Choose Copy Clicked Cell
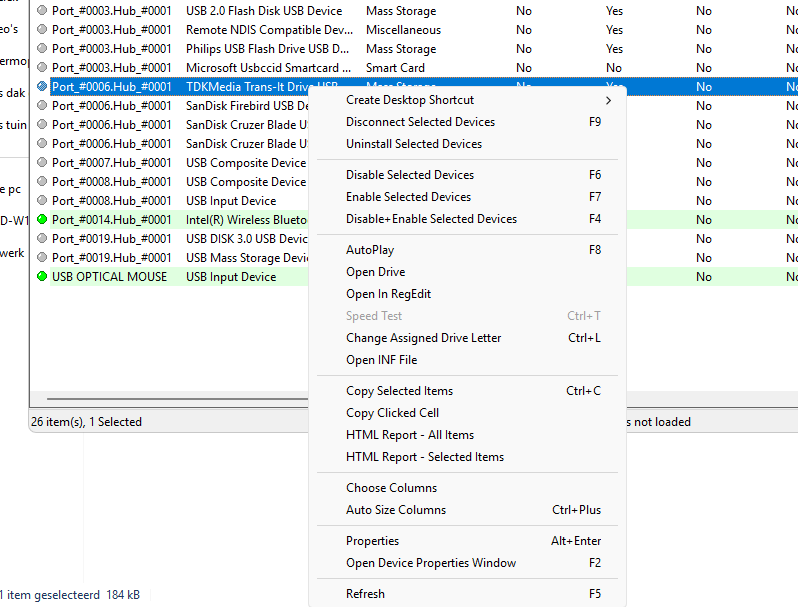This screenshot has height=607, width=798. click(x=467, y=413)
